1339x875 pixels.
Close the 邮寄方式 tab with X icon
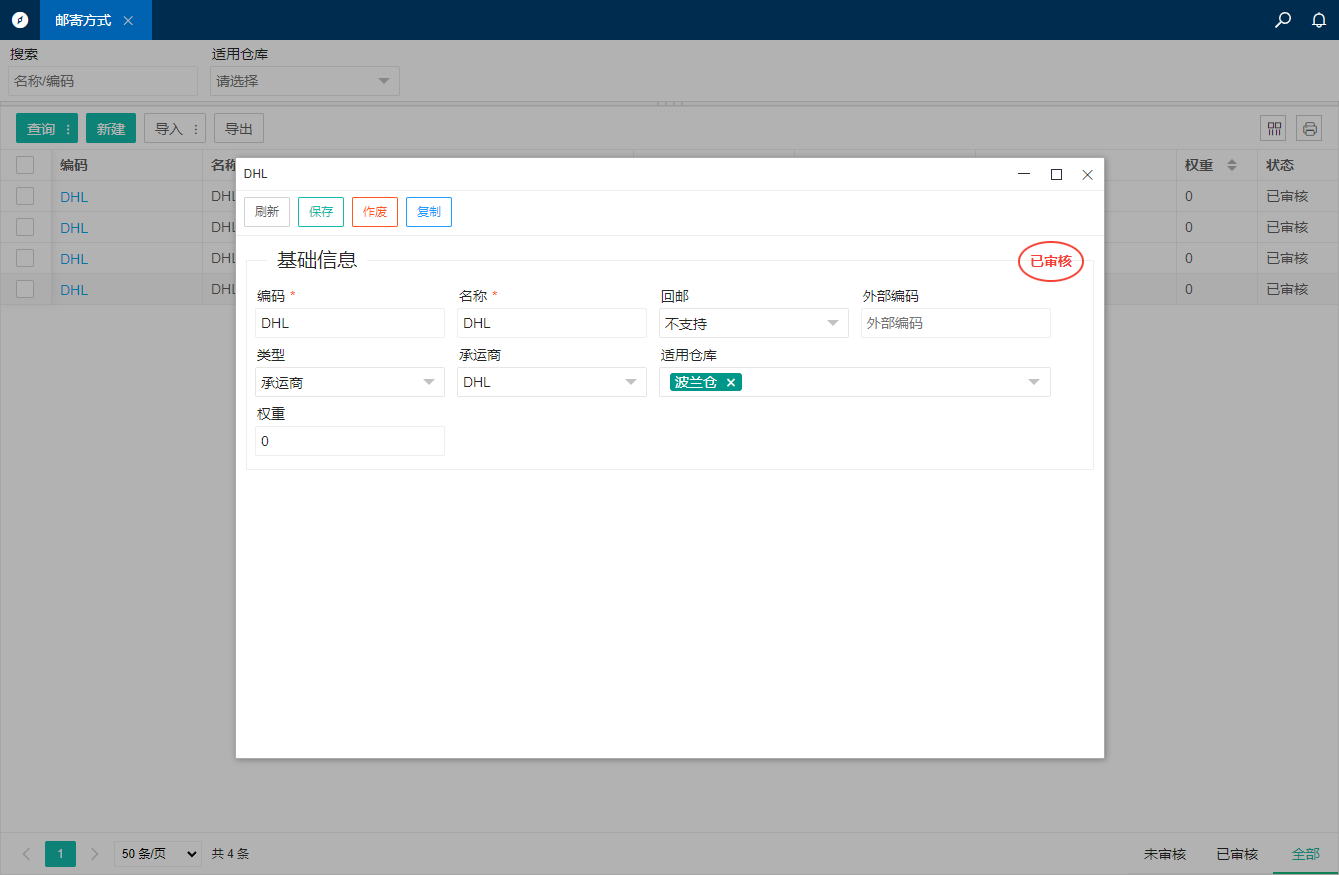[x=128, y=20]
